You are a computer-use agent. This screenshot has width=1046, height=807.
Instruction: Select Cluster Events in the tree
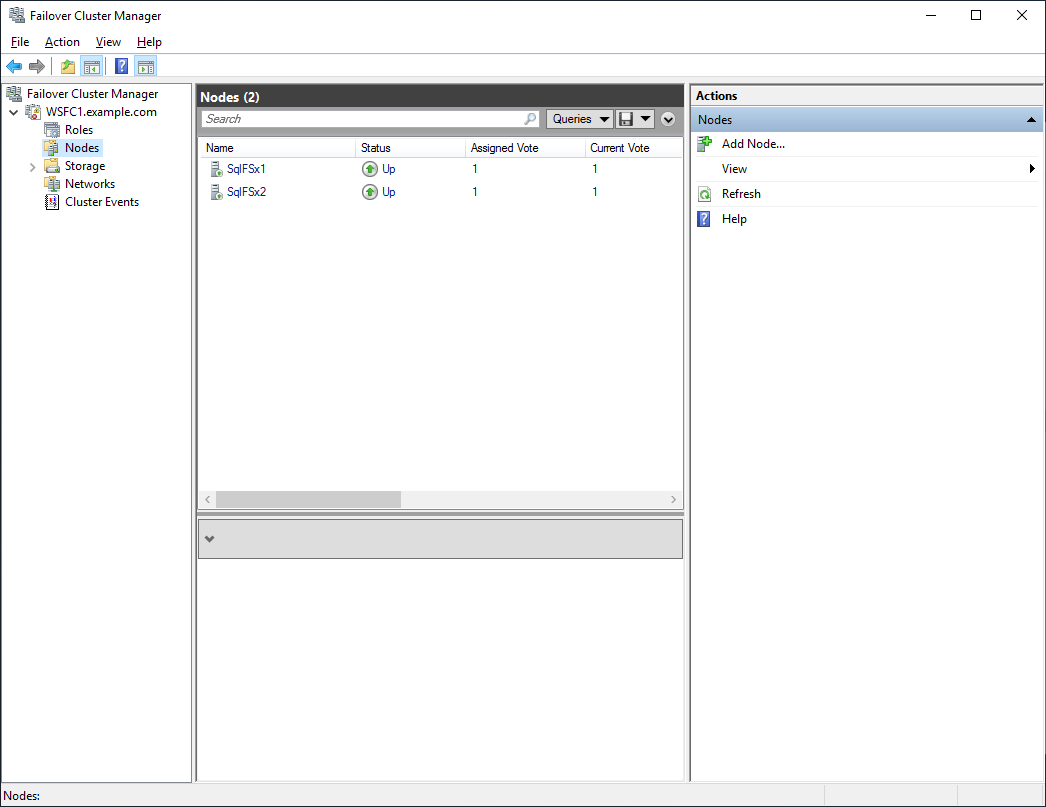point(102,202)
